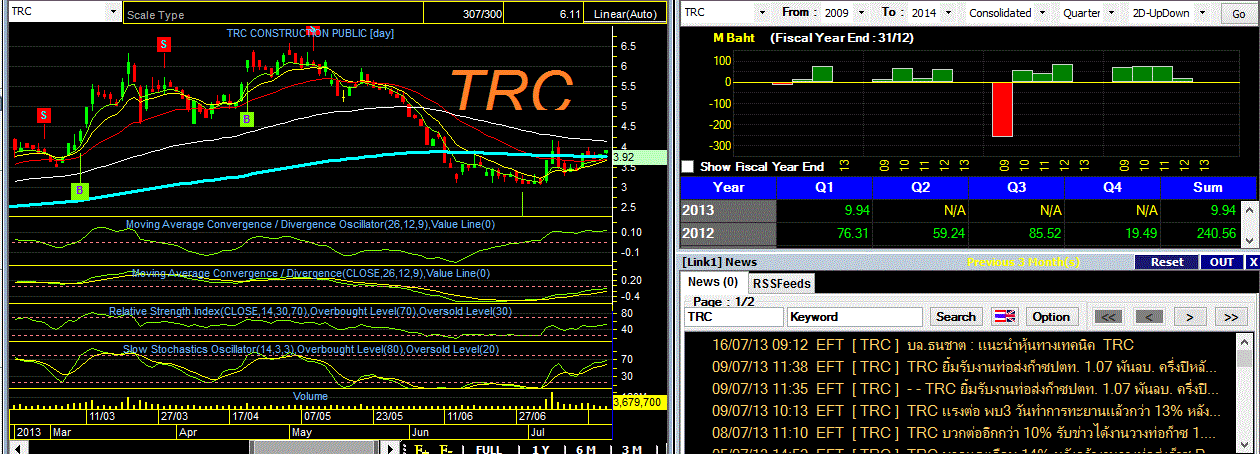The width and height of the screenshot is (1260, 454).
Task: Click the 85.52 Q3 2012 cell
Action: coord(1016,234)
